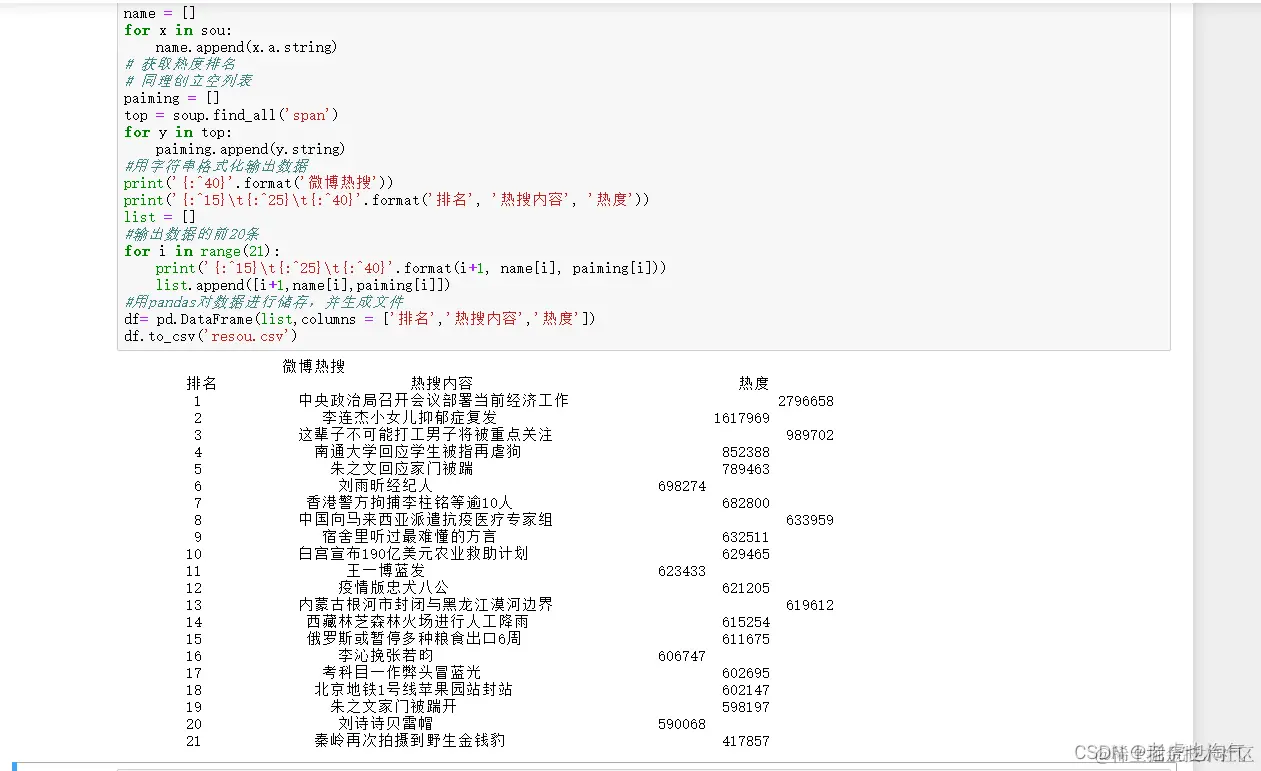The width and height of the screenshot is (1261, 771).
Task: Click the heat value '2796658'
Action: coord(806,401)
